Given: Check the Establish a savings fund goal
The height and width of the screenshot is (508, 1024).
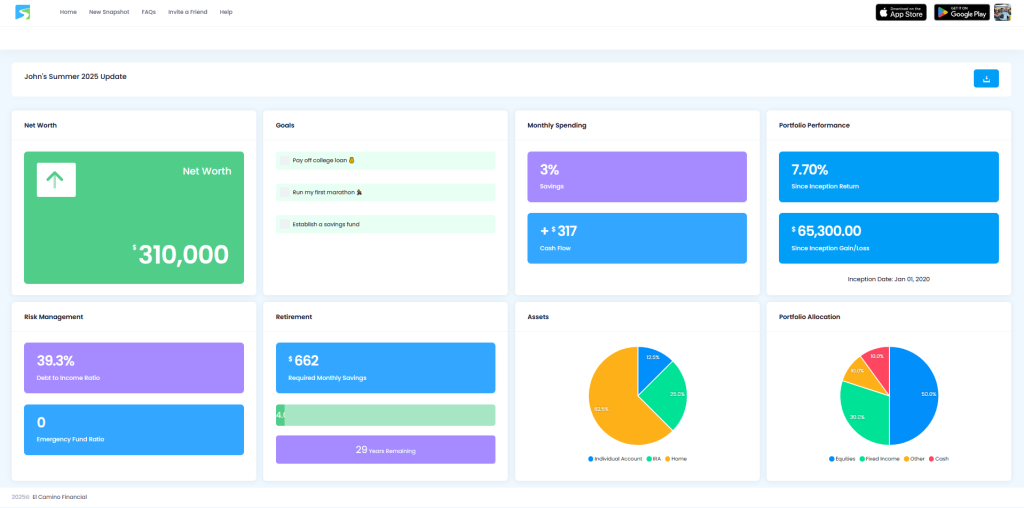Looking at the screenshot, I should click(x=285, y=224).
